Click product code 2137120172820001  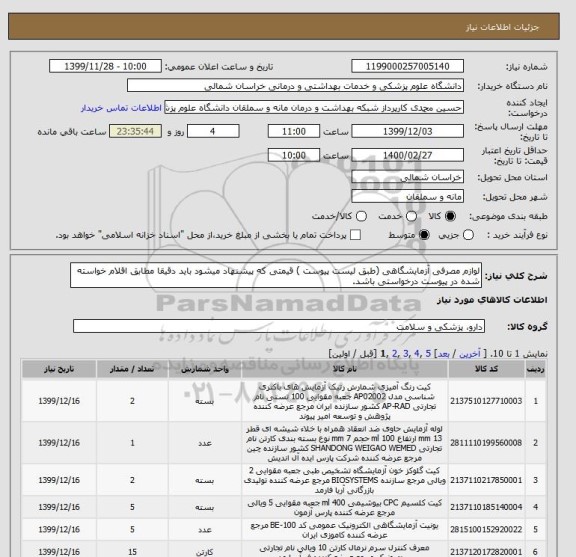coord(486,552)
